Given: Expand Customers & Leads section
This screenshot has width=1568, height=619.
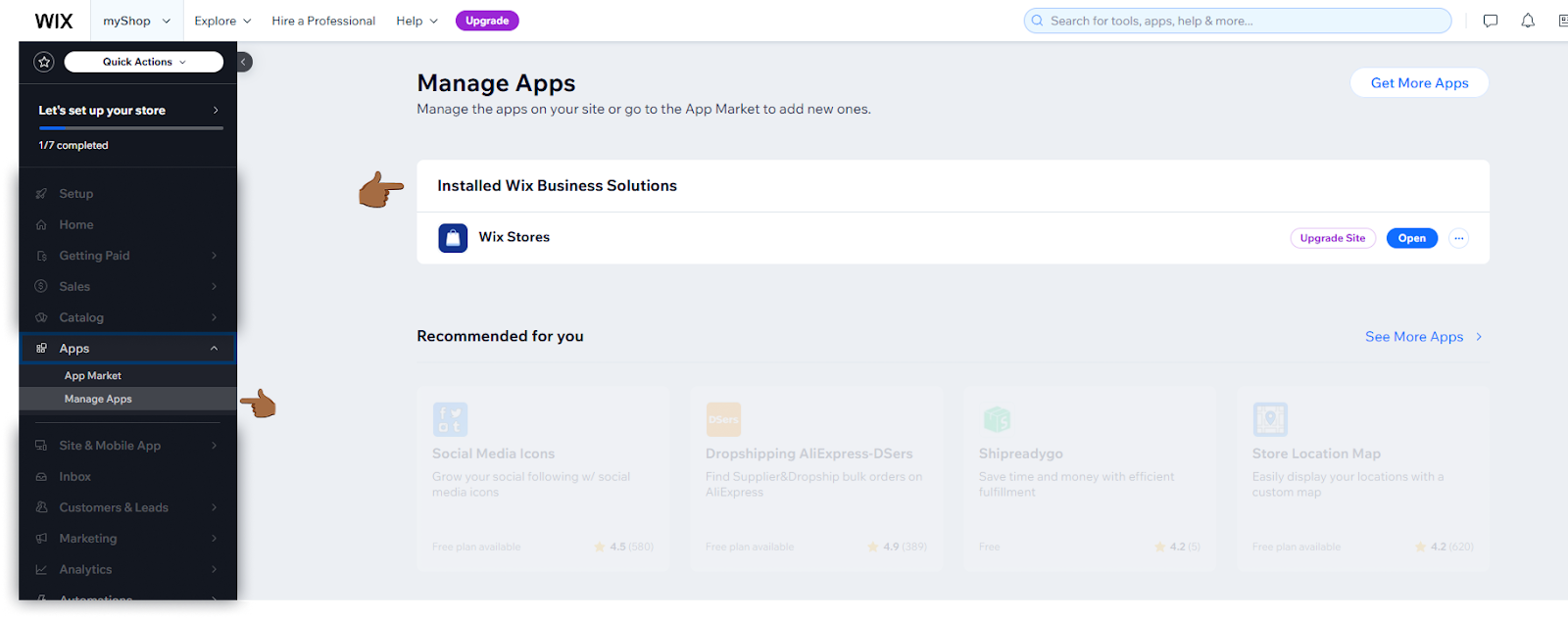Looking at the screenshot, I should pos(128,507).
